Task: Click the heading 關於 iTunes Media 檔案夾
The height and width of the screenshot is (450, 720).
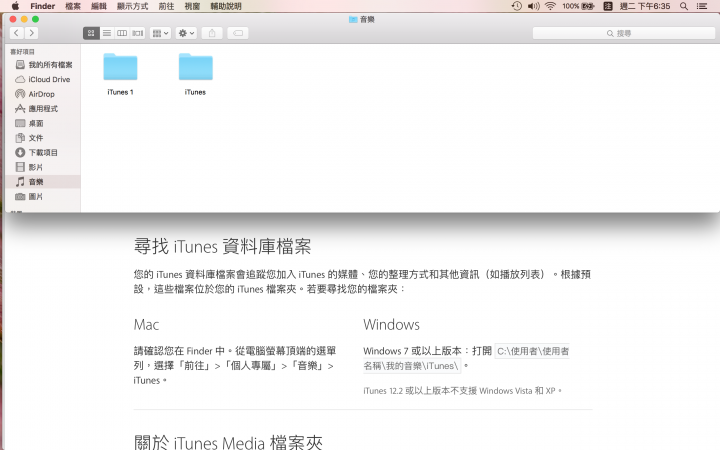Action: pos(228,442)
